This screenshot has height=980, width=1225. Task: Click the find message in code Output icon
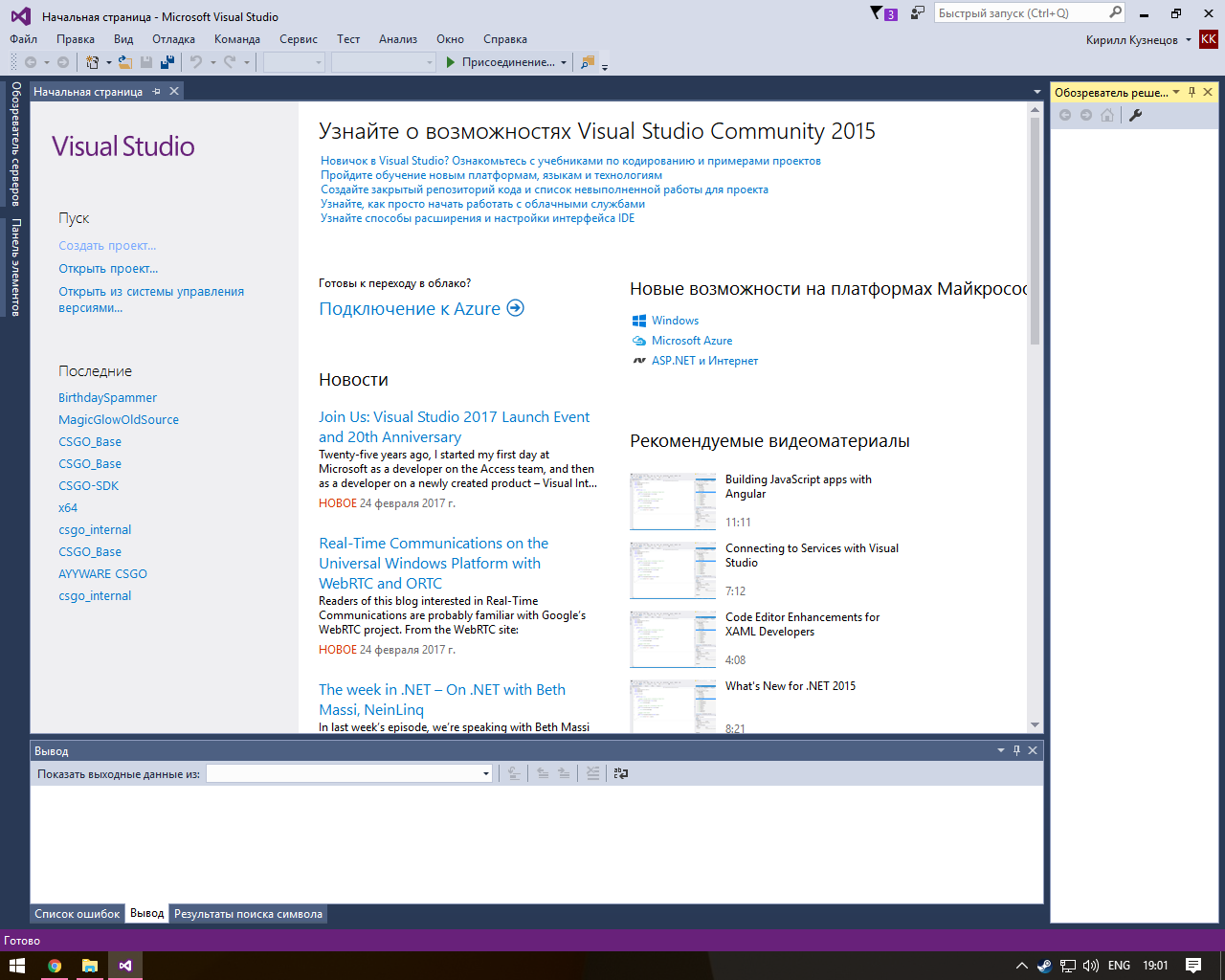(x=514, y=773)
